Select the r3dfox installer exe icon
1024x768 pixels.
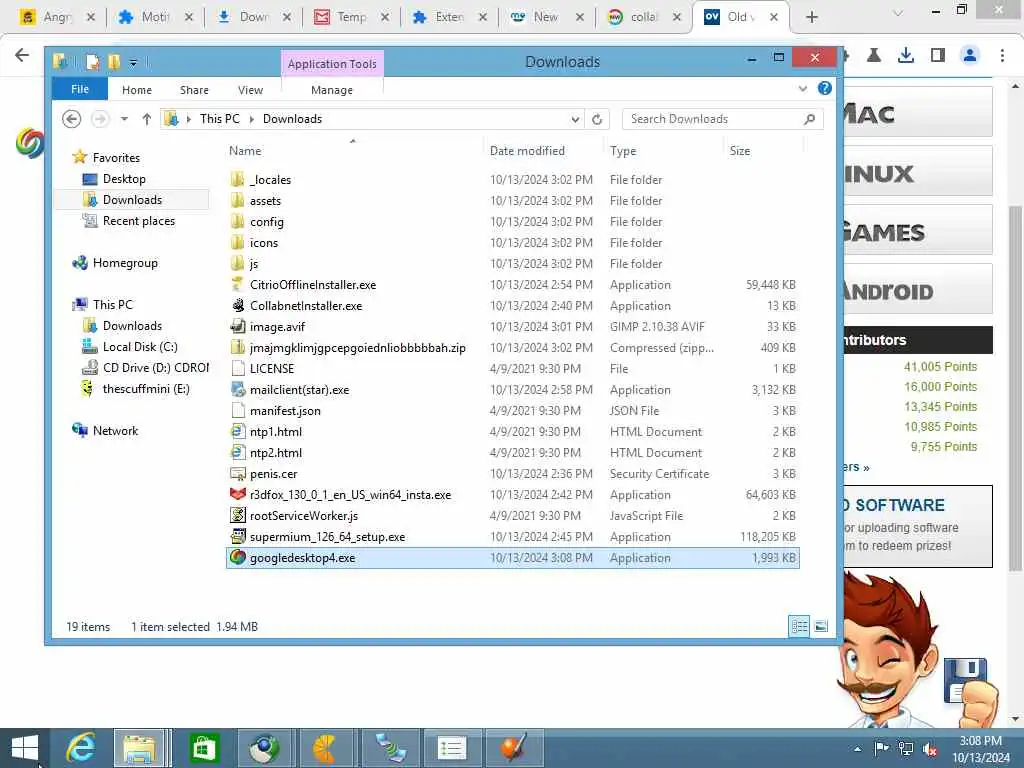(238, 494)
